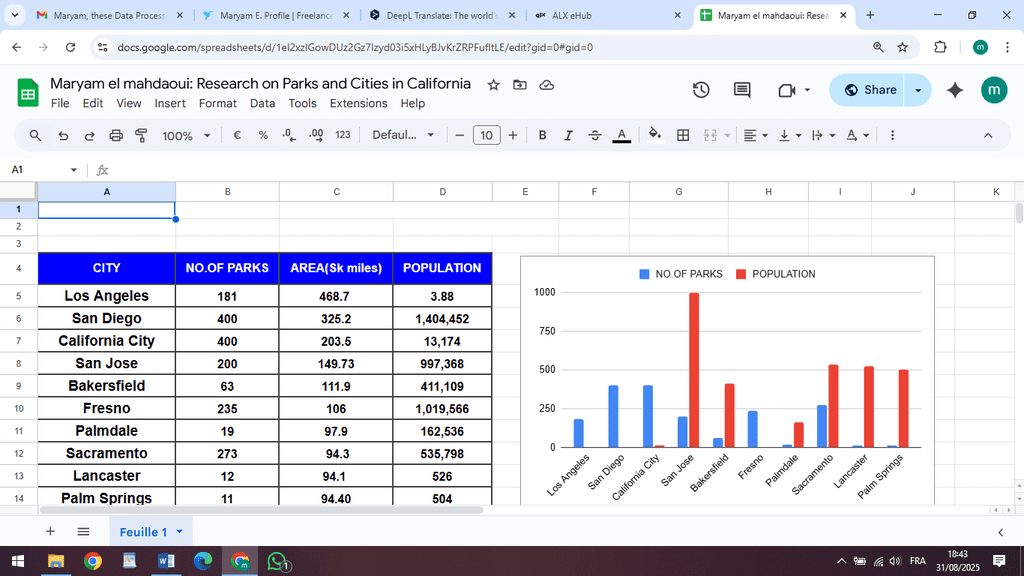Click the print icon in toolbar
This screenshot has height=576, width=1024.
[115, 135]
